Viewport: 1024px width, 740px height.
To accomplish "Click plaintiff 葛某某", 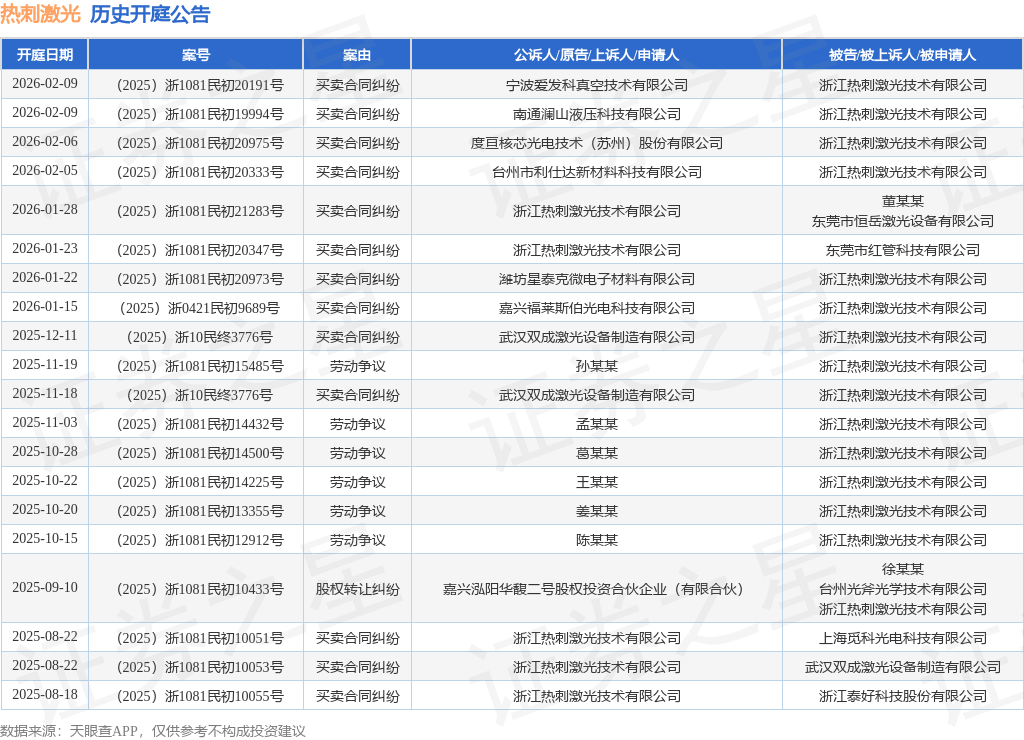I will [597, 453].
